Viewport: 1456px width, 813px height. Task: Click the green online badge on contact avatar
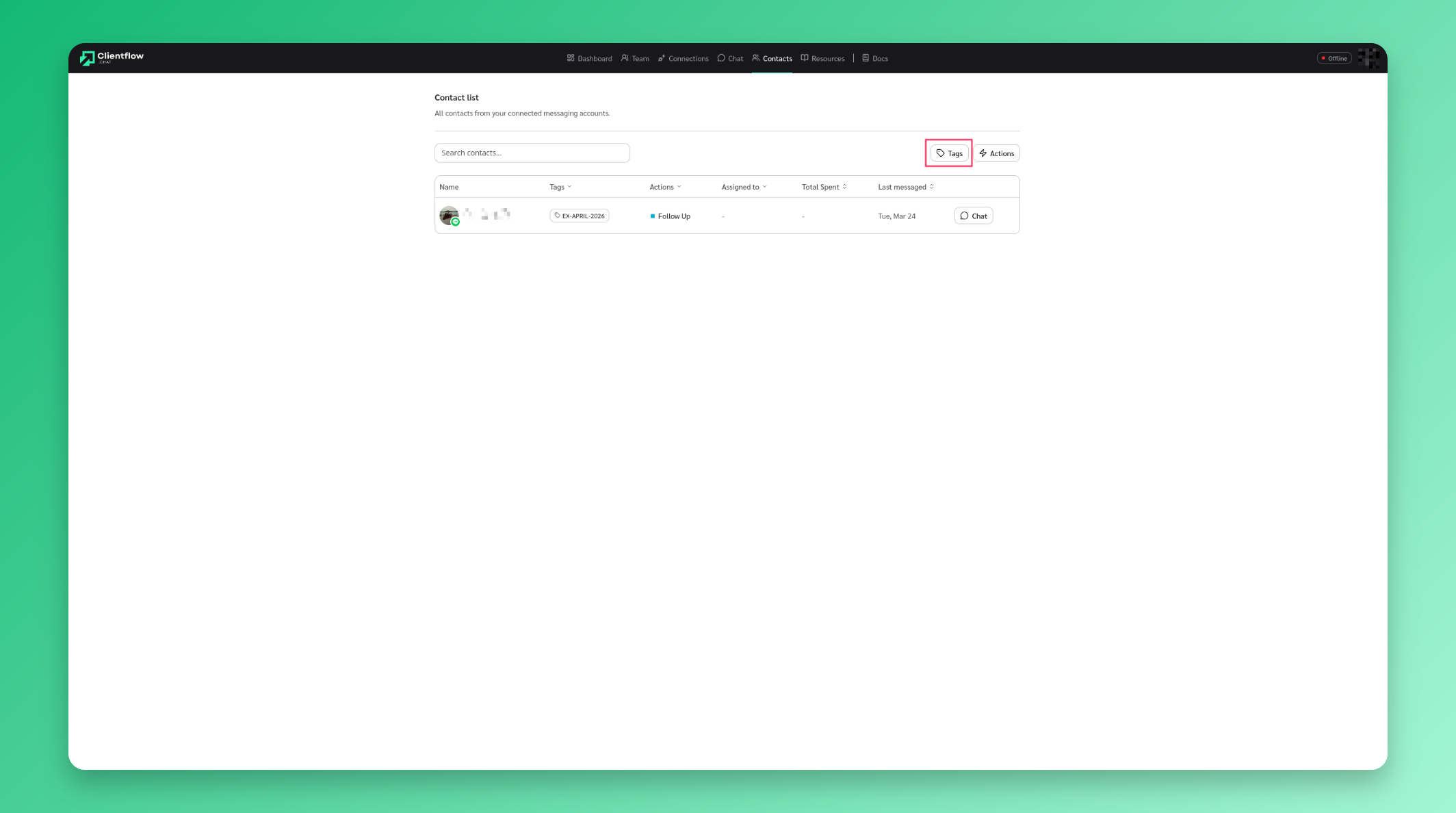pyautogui.click(x=455, y=222)
